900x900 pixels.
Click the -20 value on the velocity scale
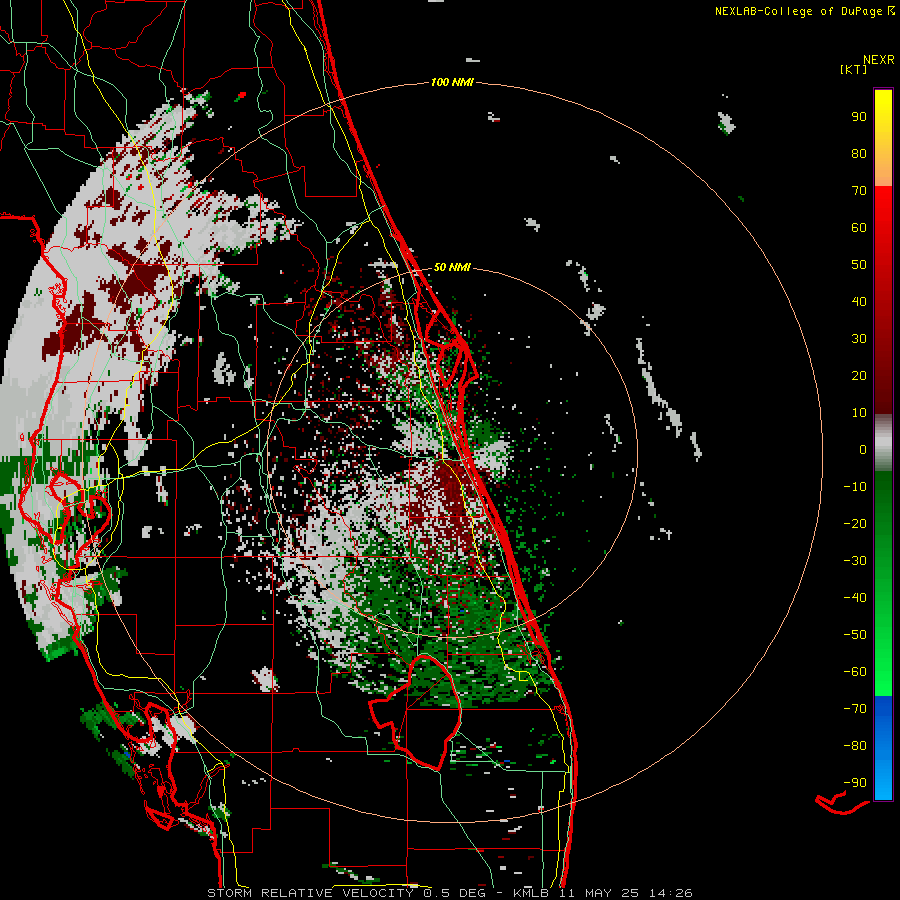(x=855, y=524)
